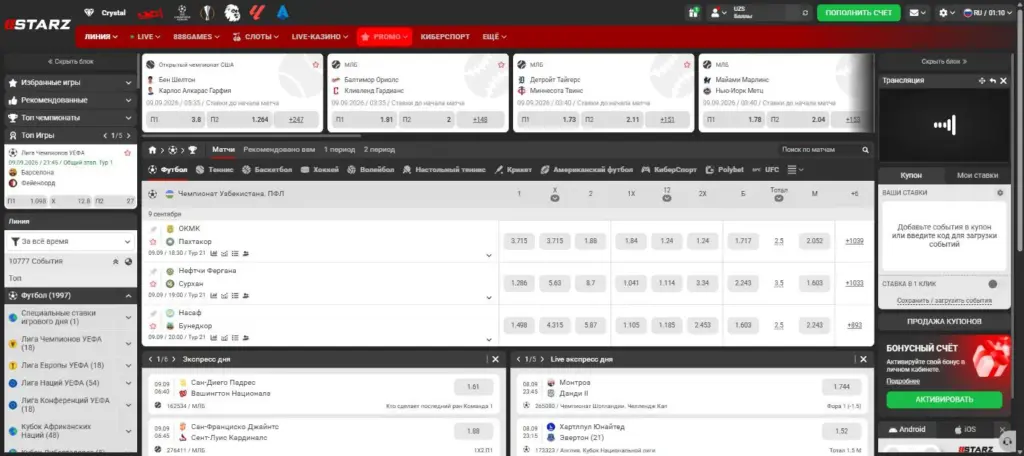
Task: Click the globe icon beside 10777 События
Action: 129,261
